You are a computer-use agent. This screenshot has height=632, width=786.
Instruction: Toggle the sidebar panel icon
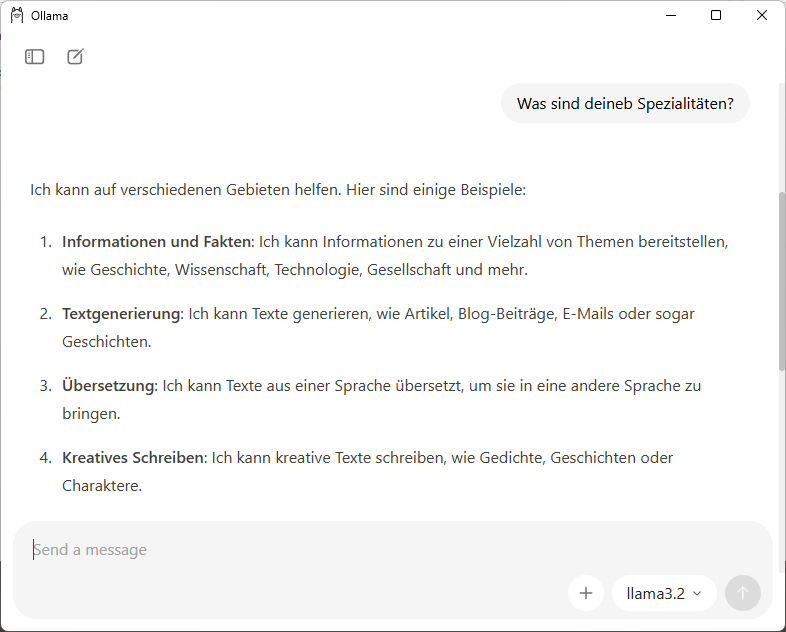(x=35, y=57)
